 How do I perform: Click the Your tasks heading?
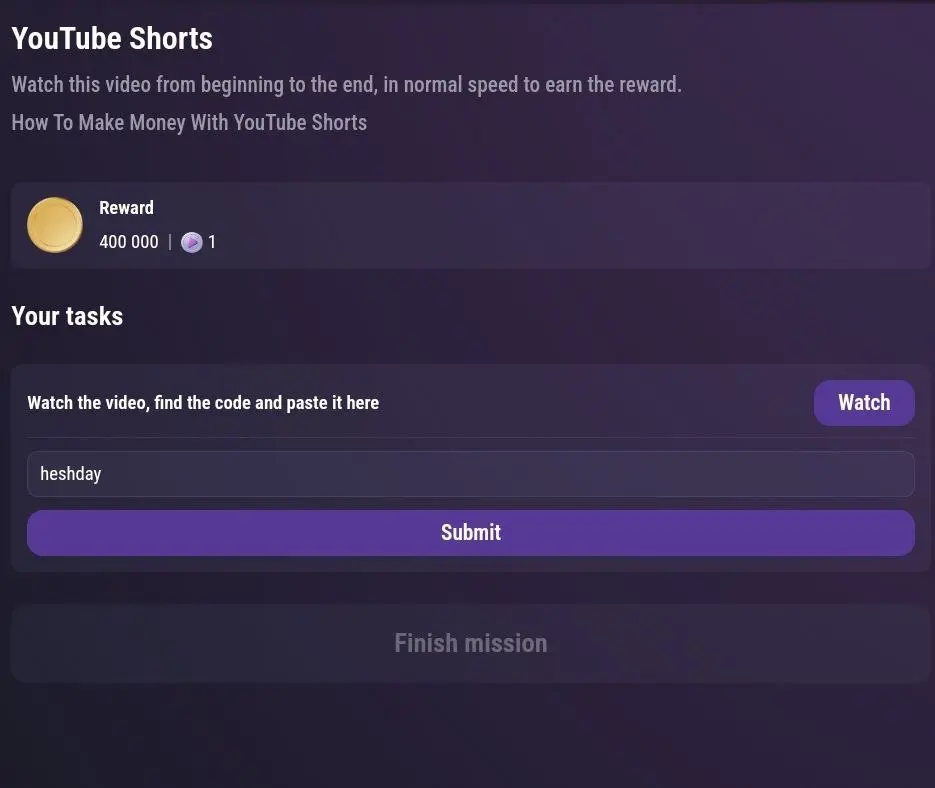pos(67,316)
